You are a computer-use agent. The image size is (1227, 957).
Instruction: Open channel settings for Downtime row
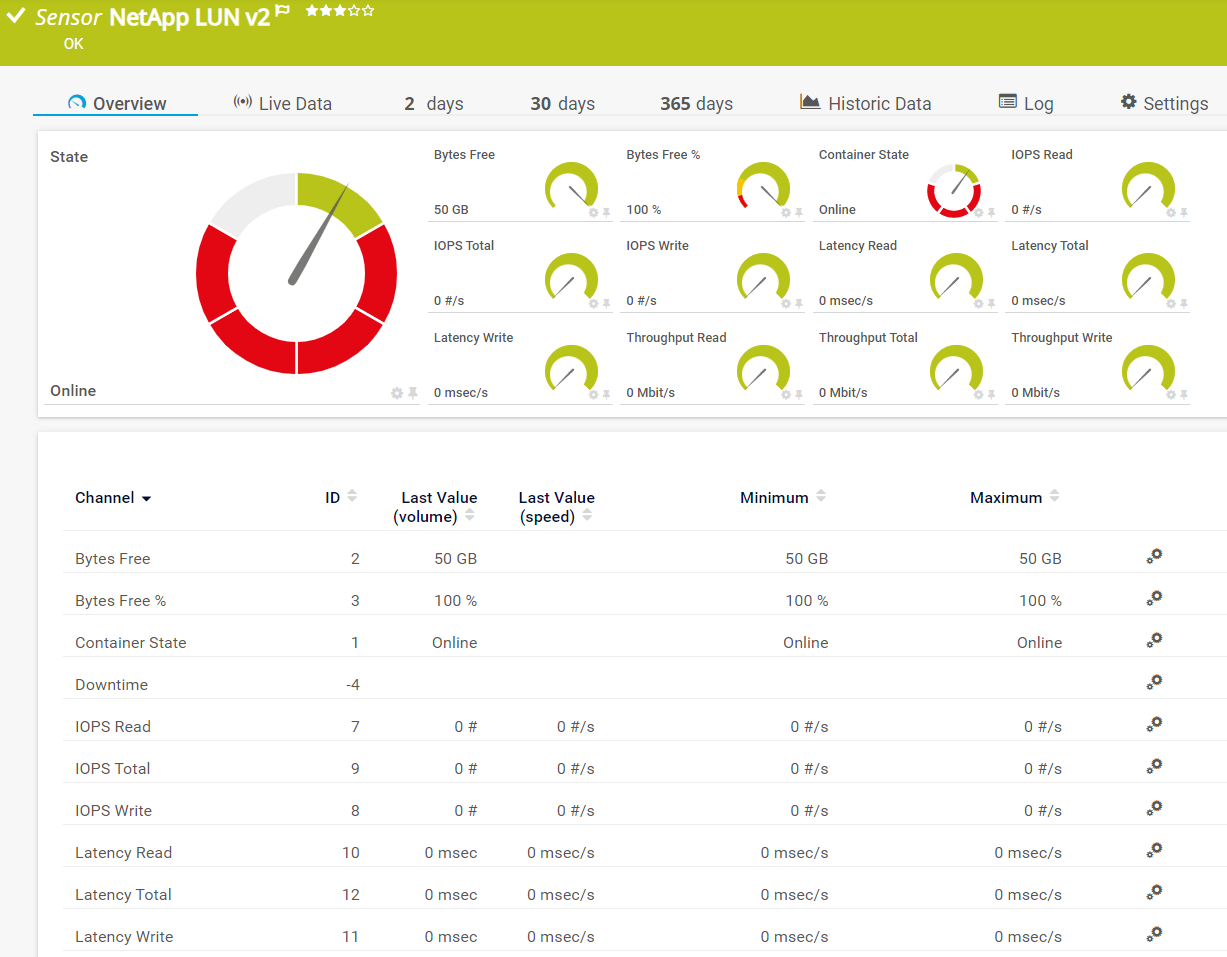tap(1154, 683)
